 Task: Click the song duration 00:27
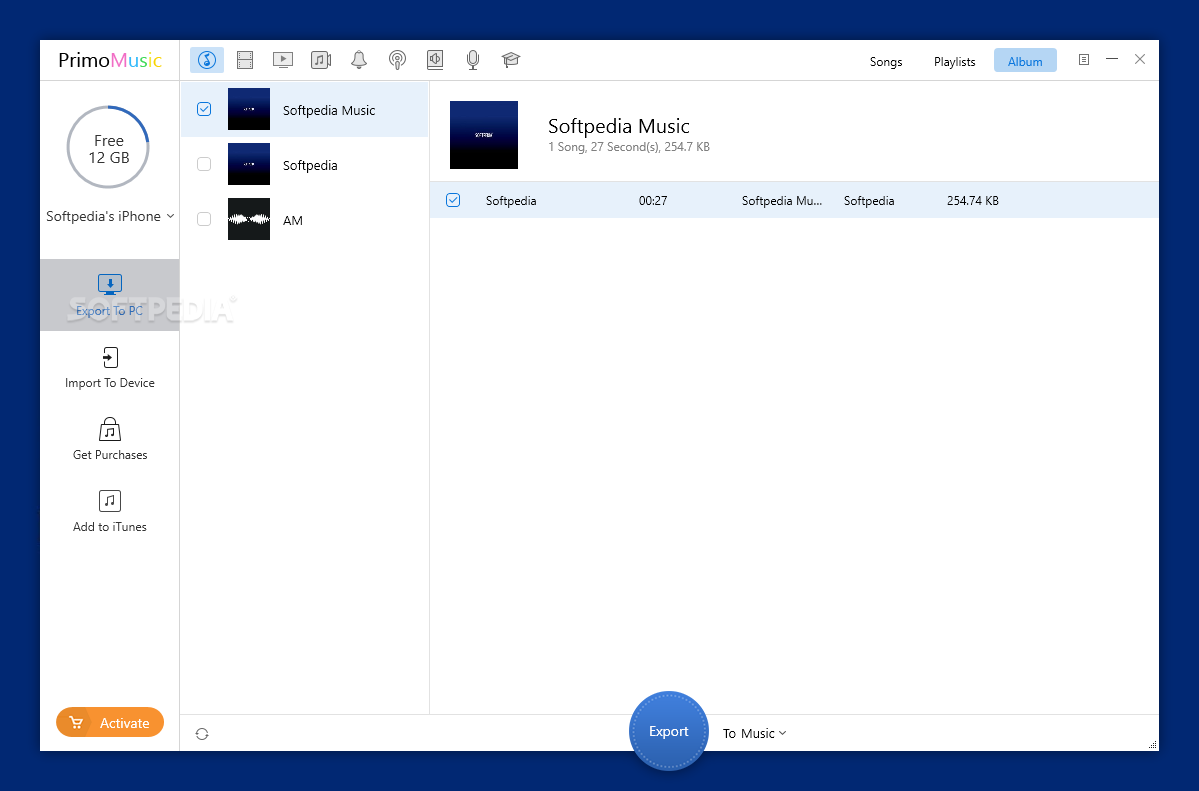(x=653, y=200)
